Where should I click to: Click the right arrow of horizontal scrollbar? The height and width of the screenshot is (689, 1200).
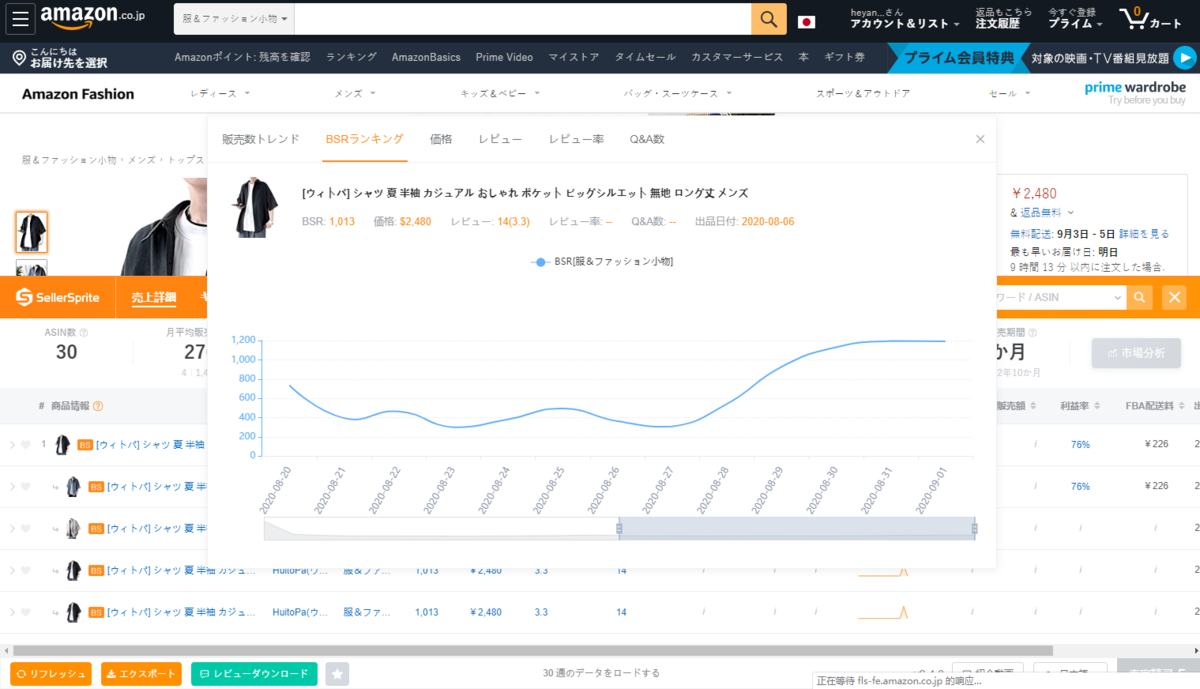coord(1194,651)
